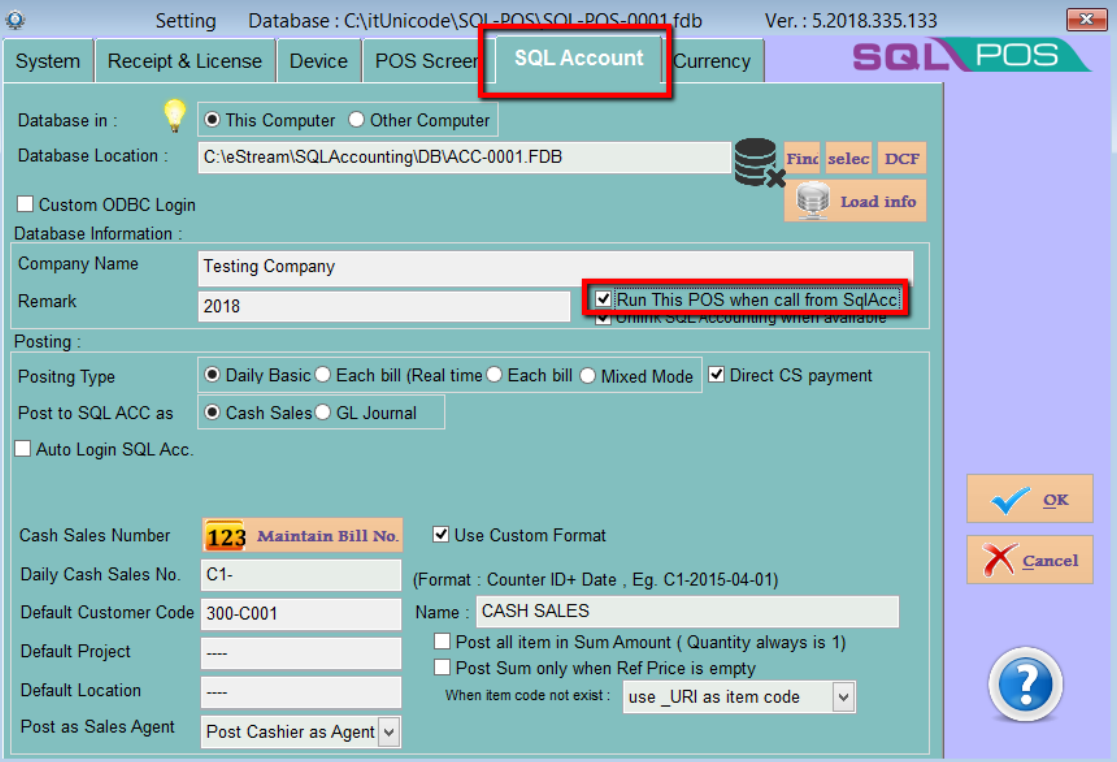The image size is (1117, 762).
Task: Click the database disconnect icon
Action: [x=758, y=162]
